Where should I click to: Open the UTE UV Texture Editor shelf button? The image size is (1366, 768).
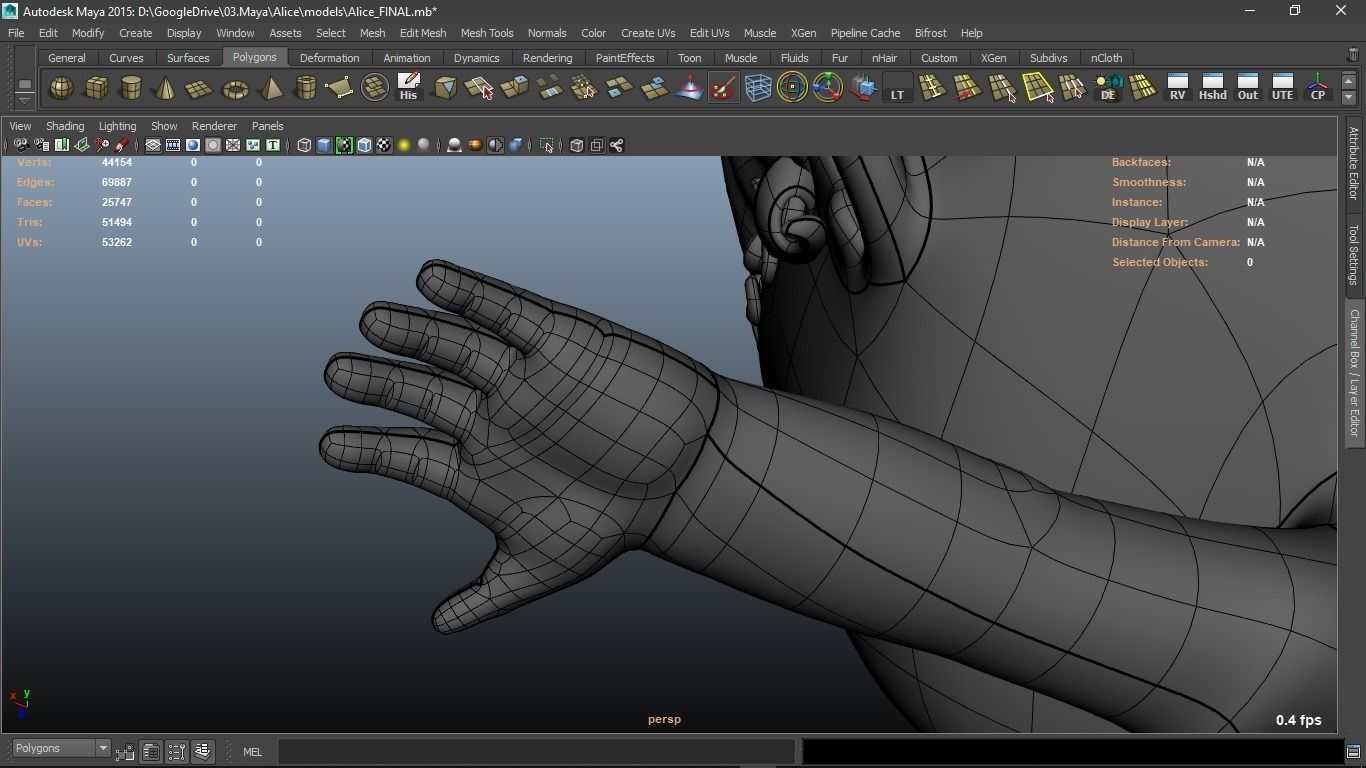coord(1283,88)
